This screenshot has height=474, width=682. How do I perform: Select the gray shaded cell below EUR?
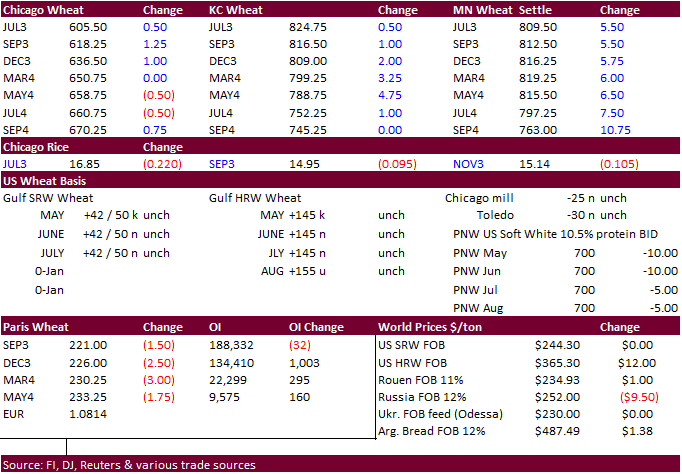33,430
